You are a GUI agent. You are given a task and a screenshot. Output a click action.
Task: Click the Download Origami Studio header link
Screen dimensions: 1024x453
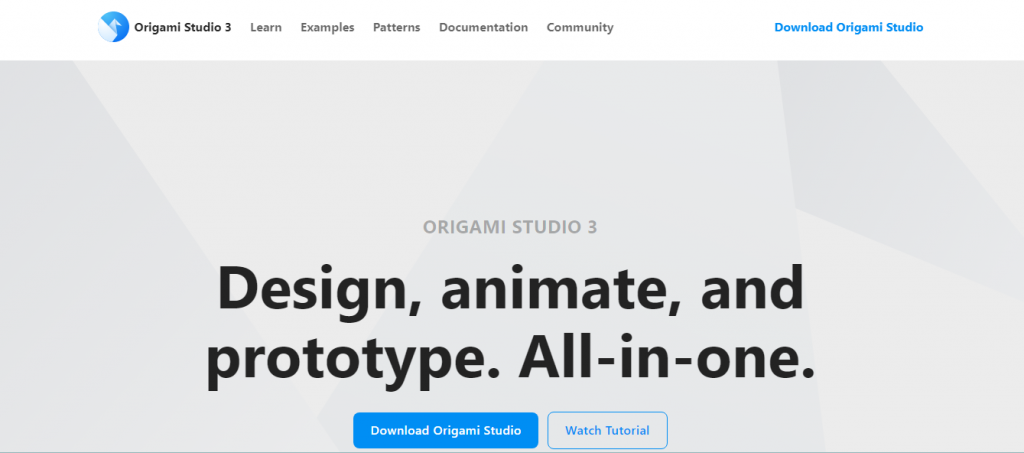coord(848,27)
